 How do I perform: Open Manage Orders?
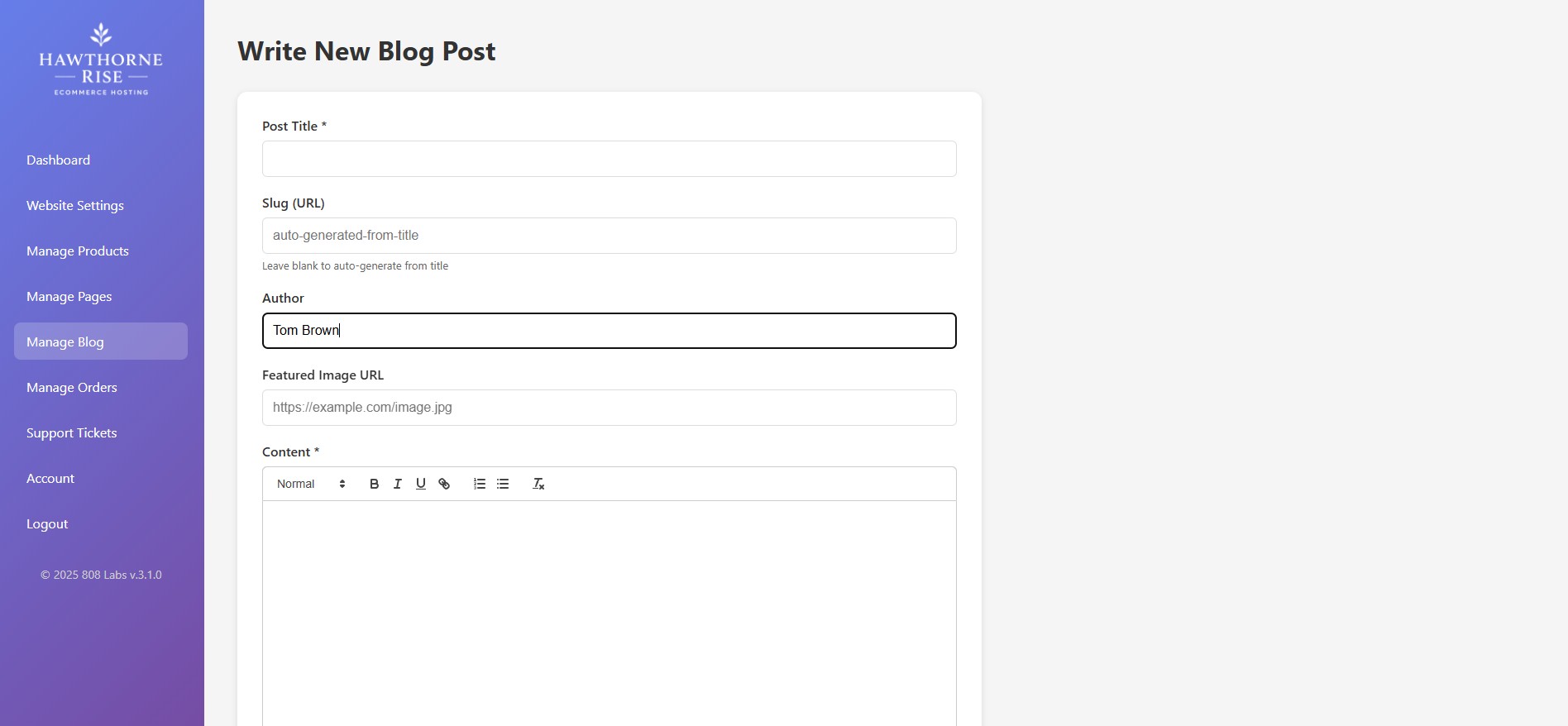(x=71, y=387)
